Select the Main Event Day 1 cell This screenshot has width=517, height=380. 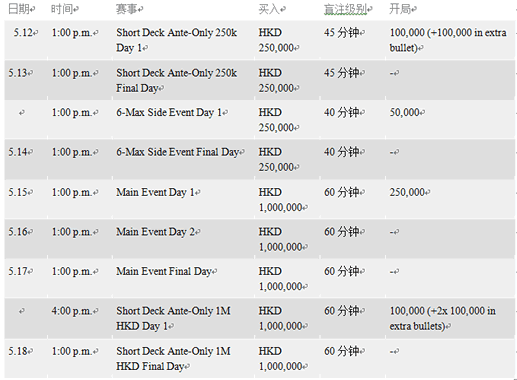[x=155, y=192]
